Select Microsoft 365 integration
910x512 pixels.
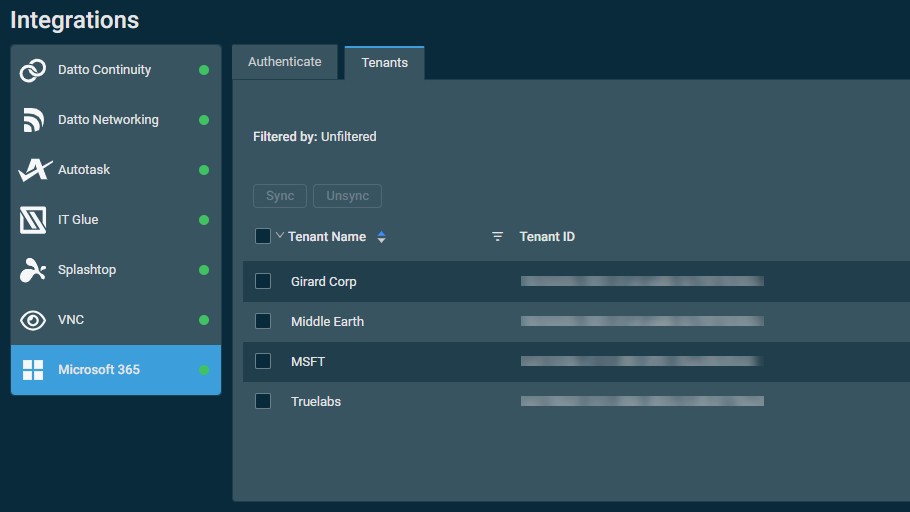click(x=116, y=370)
